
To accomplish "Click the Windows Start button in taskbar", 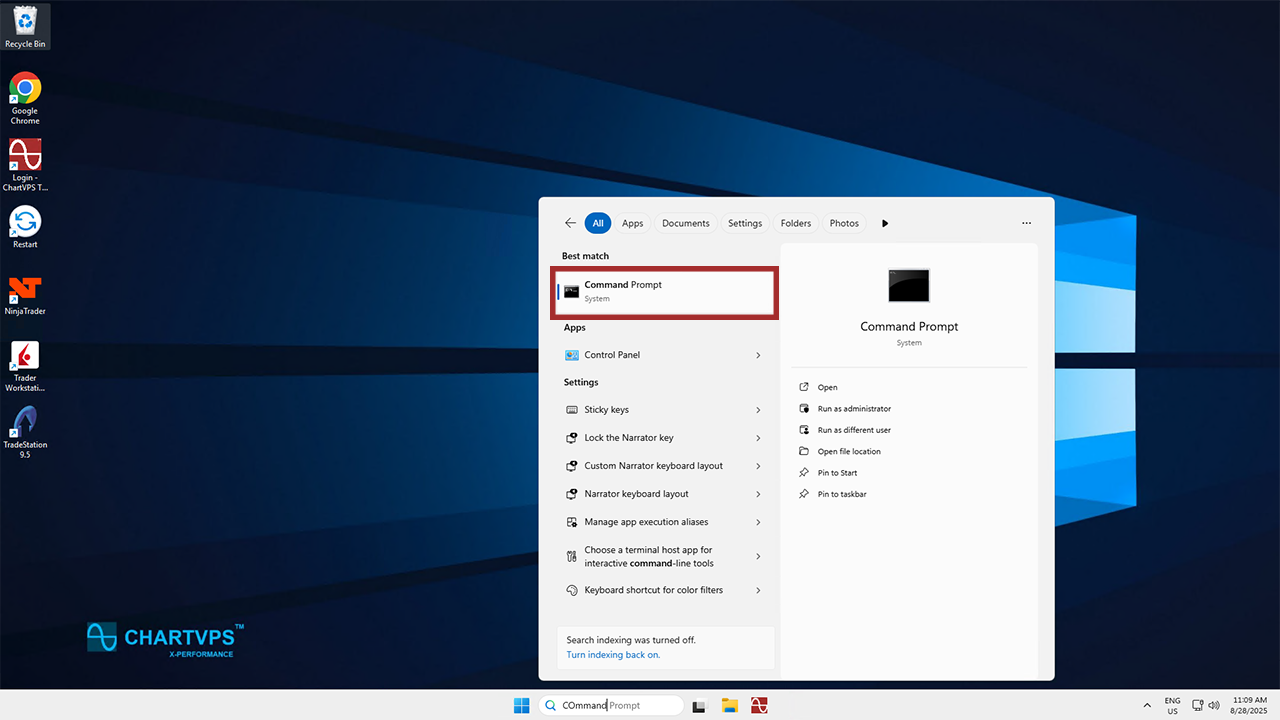I will click(x=521, y=705).
